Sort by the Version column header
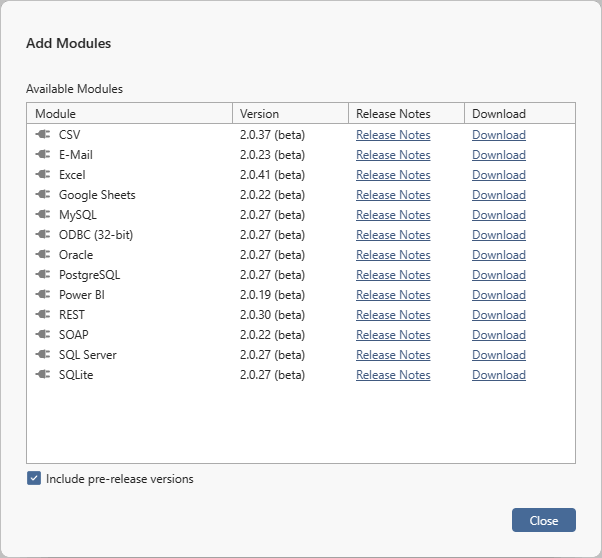 pyautogui.click(x=290, y=113)
